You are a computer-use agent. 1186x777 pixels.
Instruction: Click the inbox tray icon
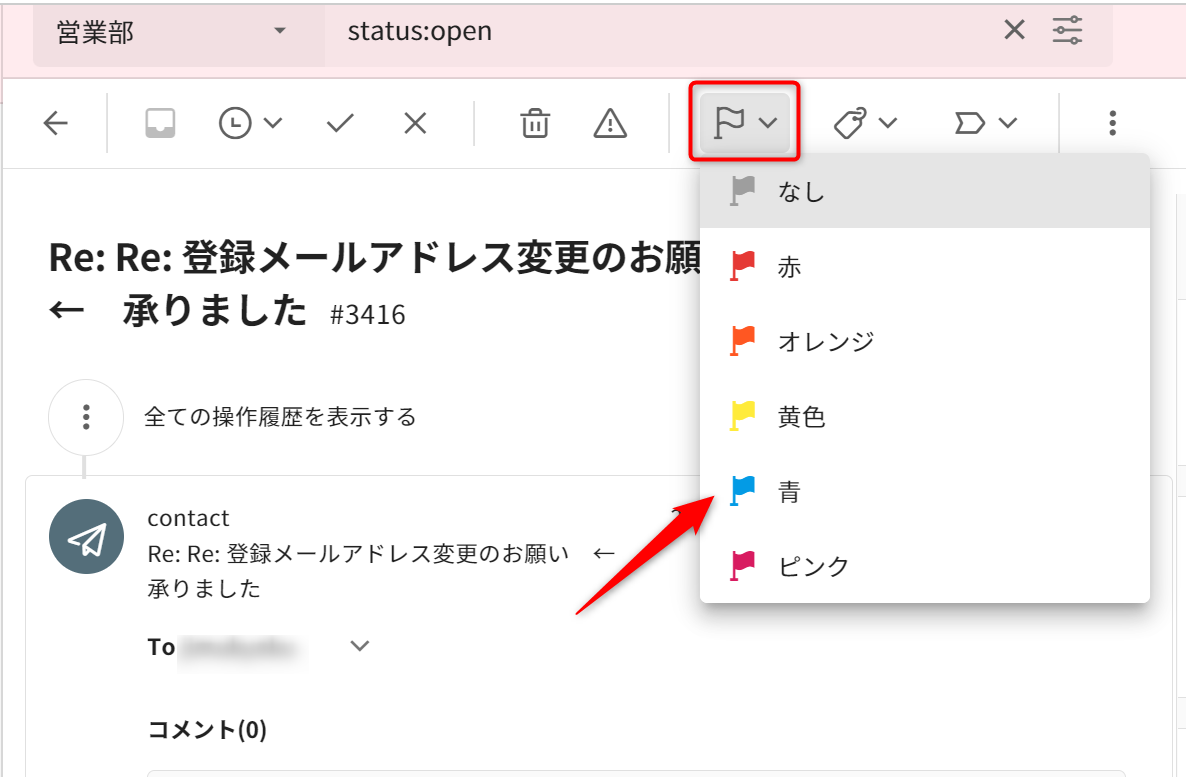pyautogui.click(x=160, y=123)
